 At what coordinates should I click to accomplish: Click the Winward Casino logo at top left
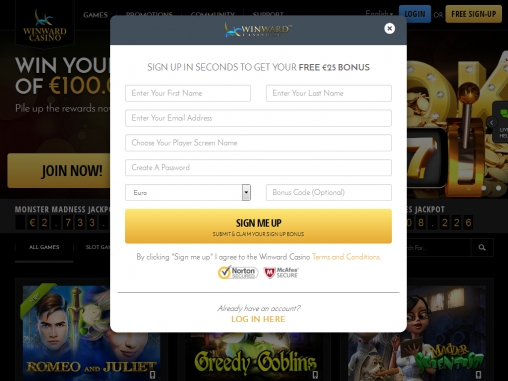tap(45, 26)
